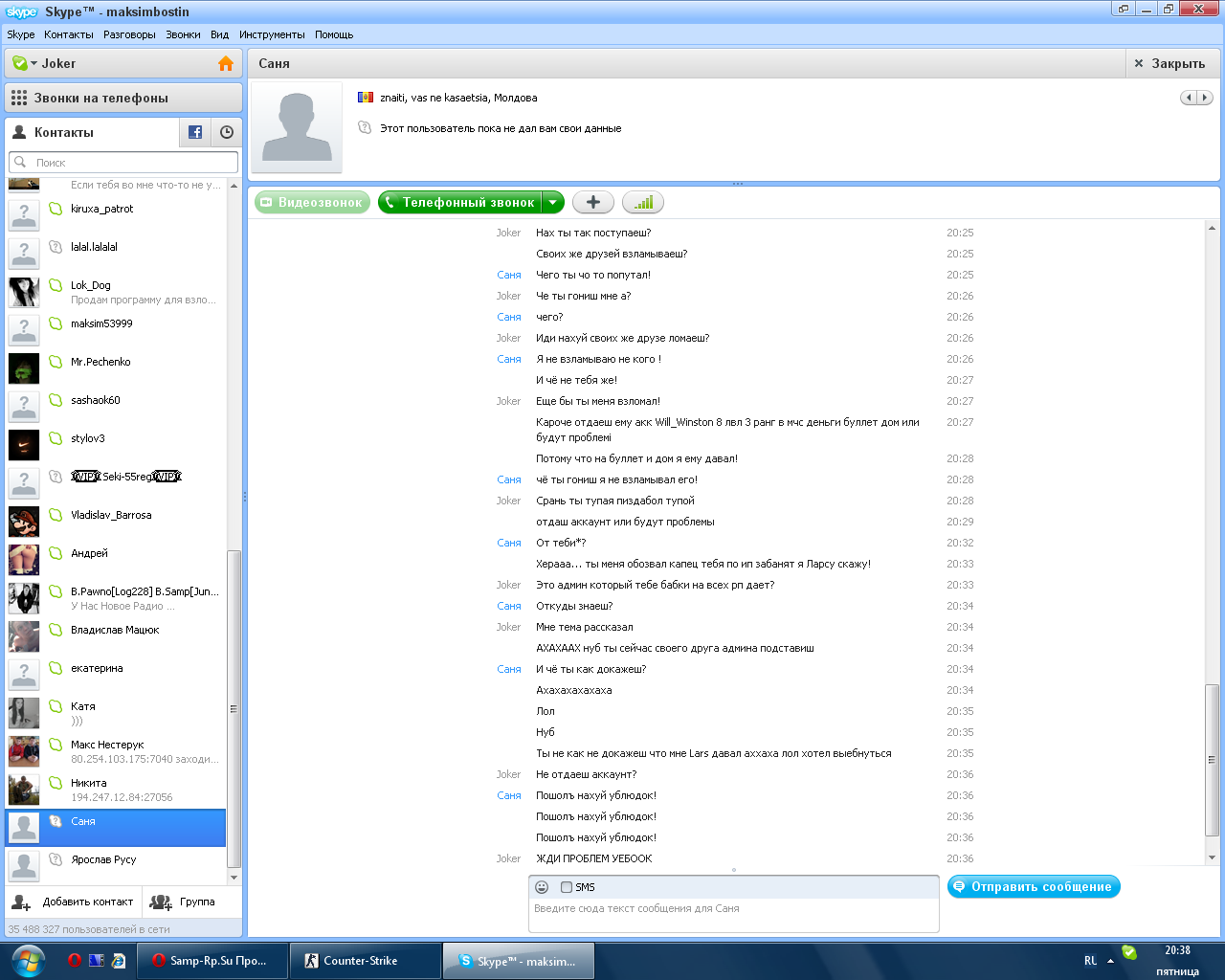Click status icon beside Андрей
The width and height of the screenshot is (1225, 980).
point(56,553)
